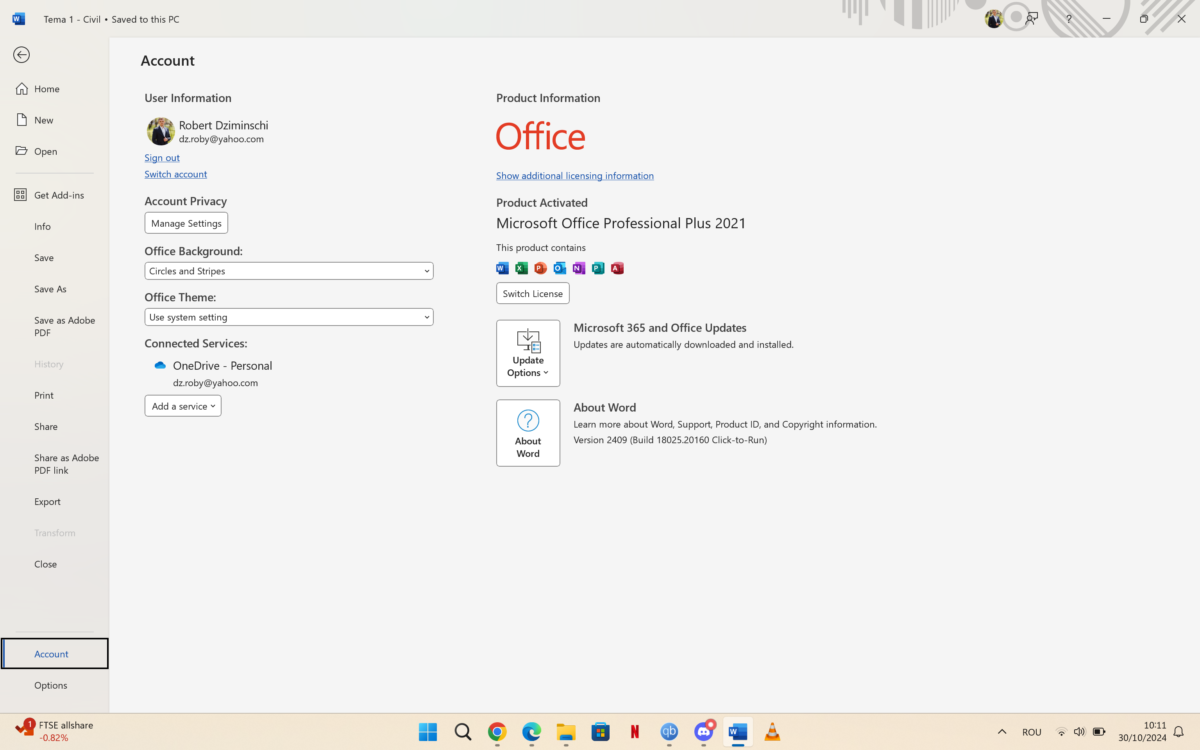1200x750 pixels.
Task: Open the Office Theme dropdown
Action: click(289, 317)
